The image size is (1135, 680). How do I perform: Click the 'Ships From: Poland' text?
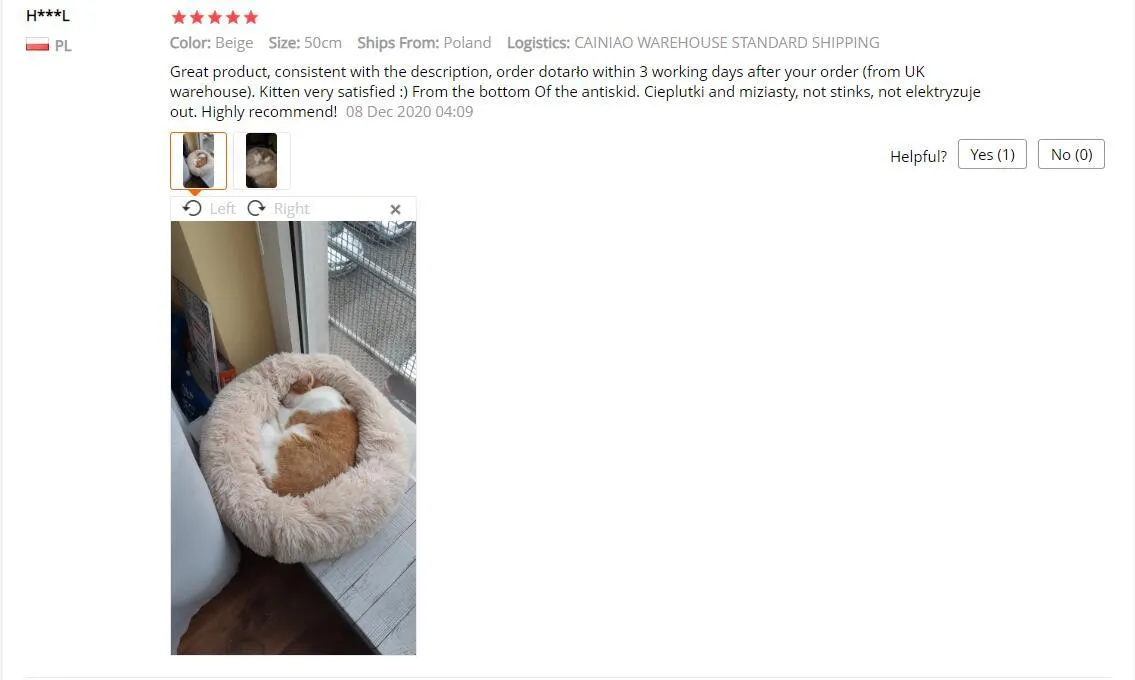tap(424, 43)
